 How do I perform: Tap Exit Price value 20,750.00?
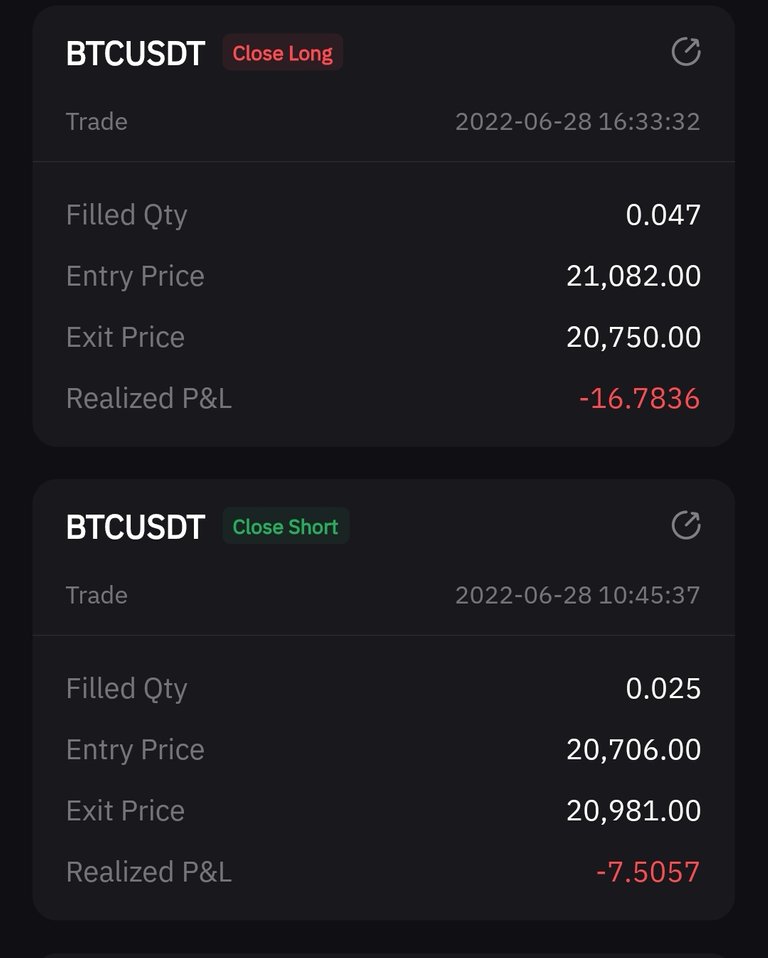click(x=634, y=337)
